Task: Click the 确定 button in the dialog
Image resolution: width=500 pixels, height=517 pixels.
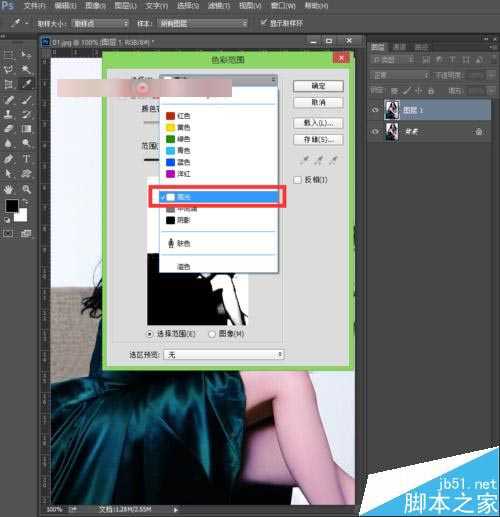Action: pyautogui.click(x=318, y=86)
